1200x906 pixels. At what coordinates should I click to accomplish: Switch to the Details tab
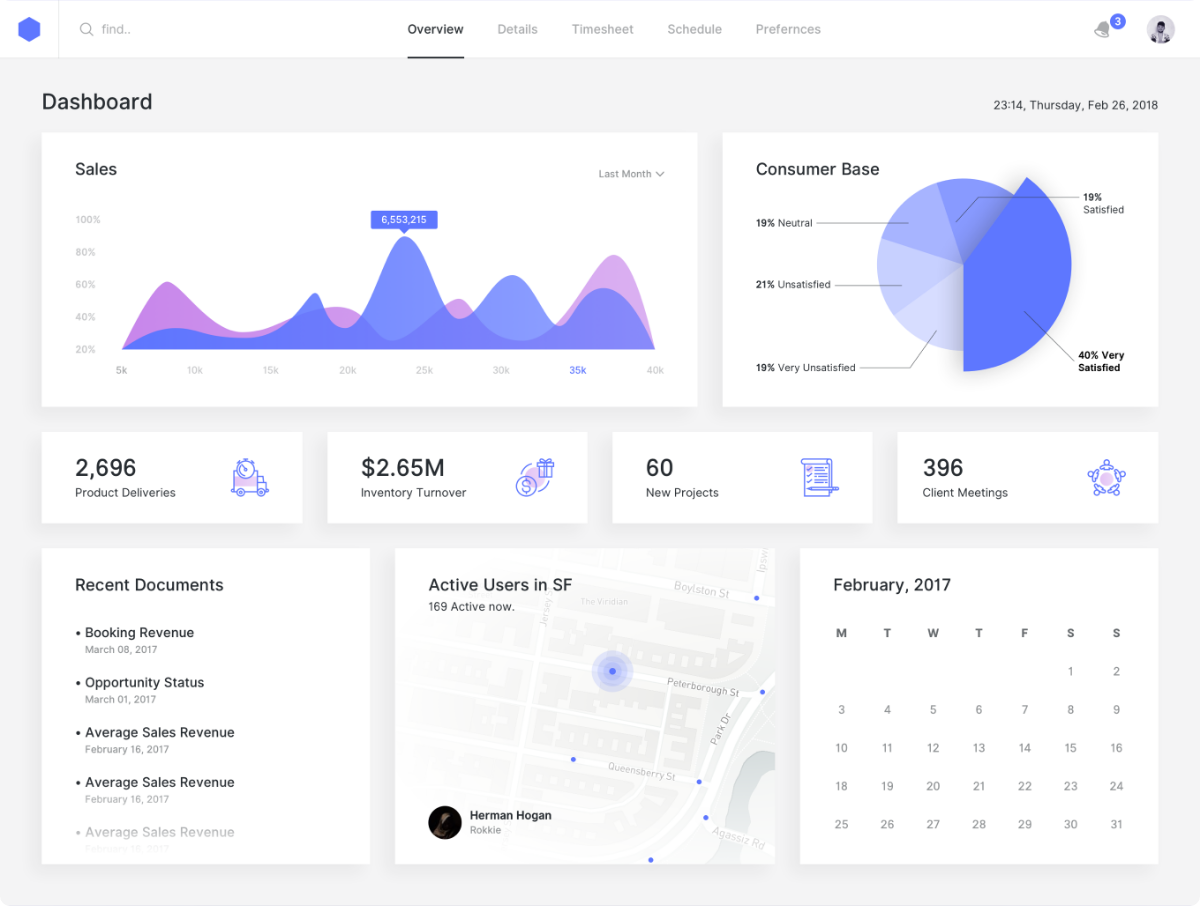(517, 30)
